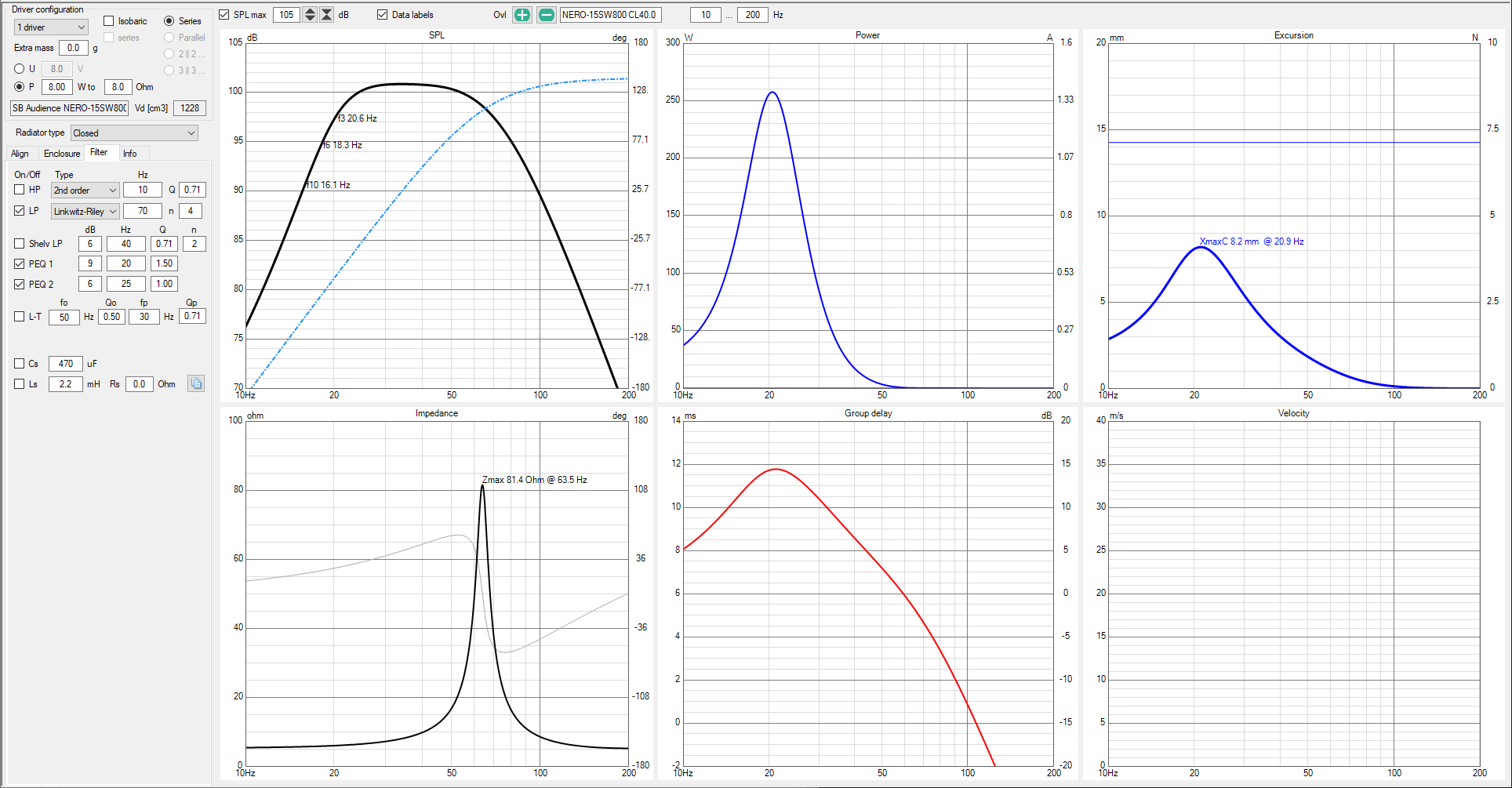Uncheck the PEQ 2 checkbox
1512x788 pixels.
coord(20,285)
